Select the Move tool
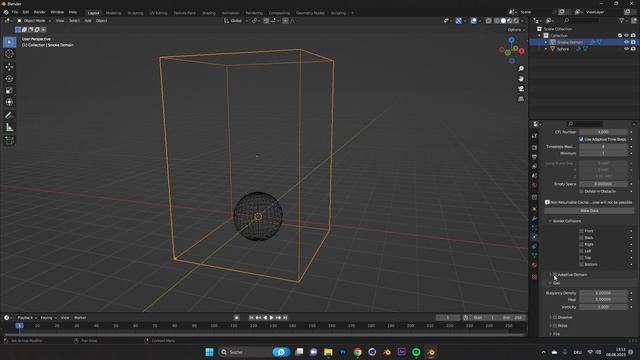This screenshot has height=360, width=640. 9,67
